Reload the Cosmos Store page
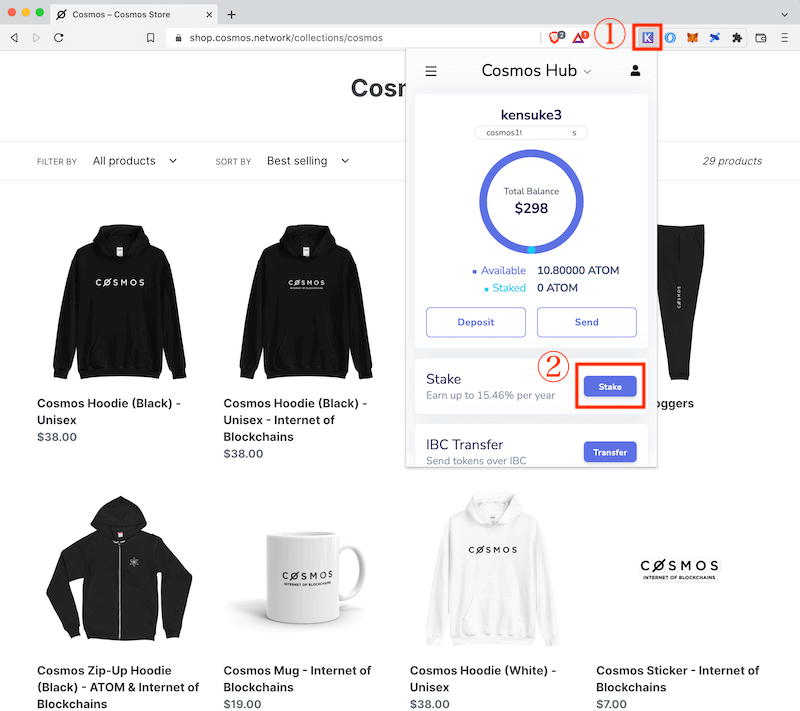The image size is (800, 711). 59,38
